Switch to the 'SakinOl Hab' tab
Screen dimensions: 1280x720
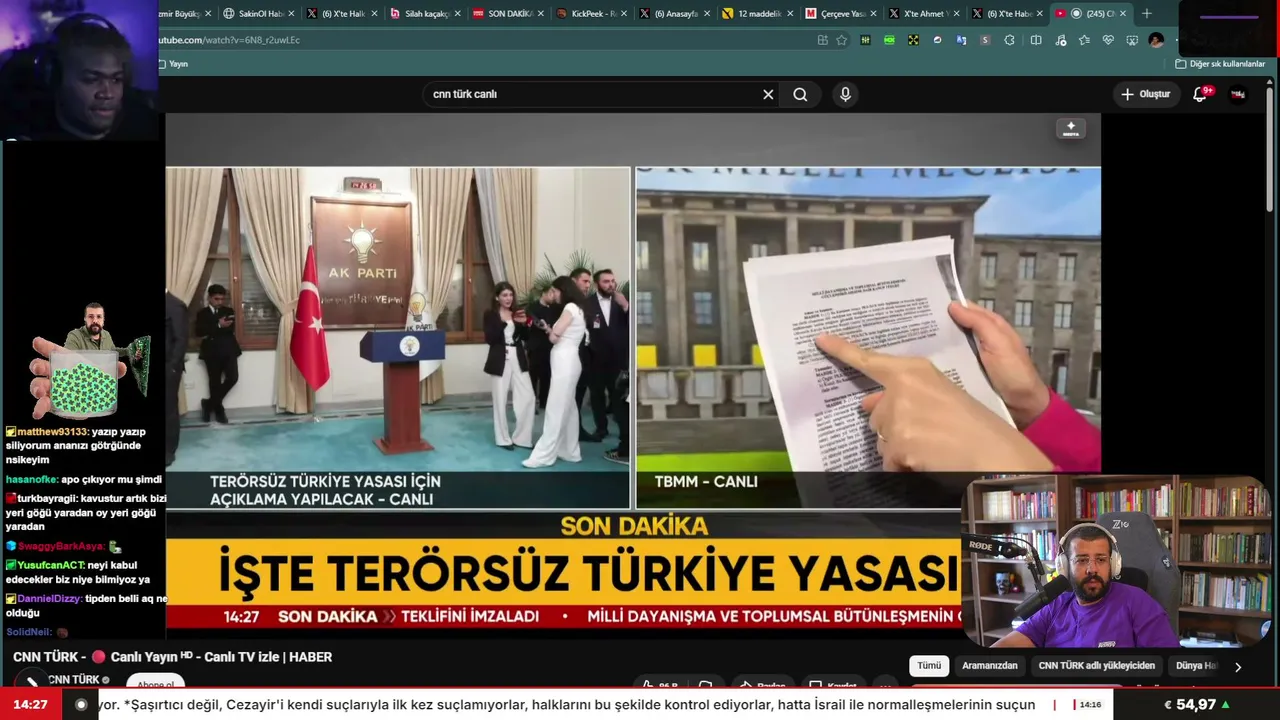[256, 14]
